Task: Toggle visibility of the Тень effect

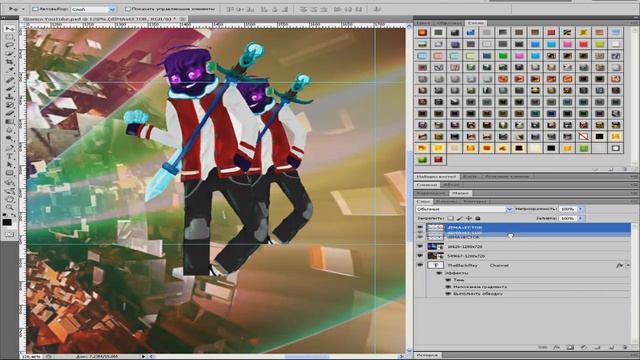Action: (x=448, y=280)
